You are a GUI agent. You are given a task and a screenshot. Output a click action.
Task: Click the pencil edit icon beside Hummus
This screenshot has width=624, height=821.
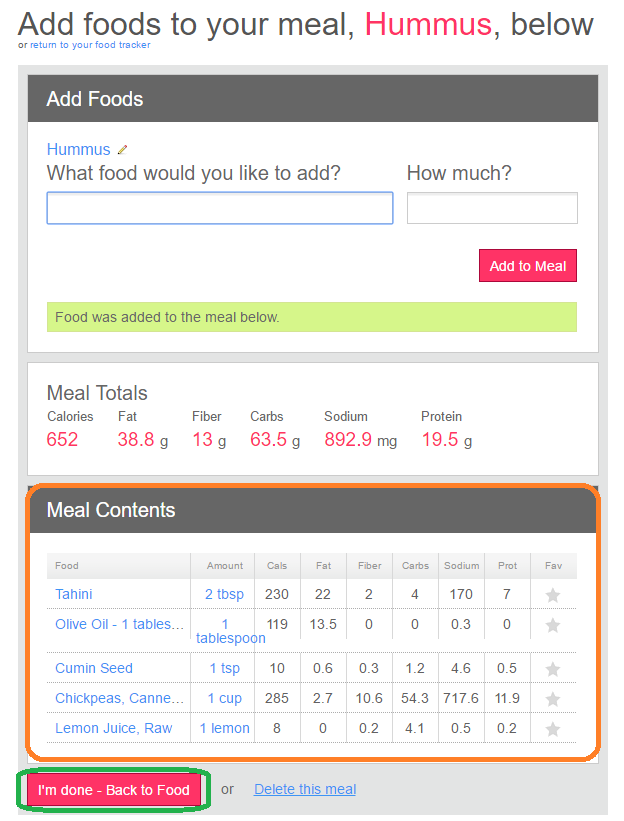coord(122,150)
